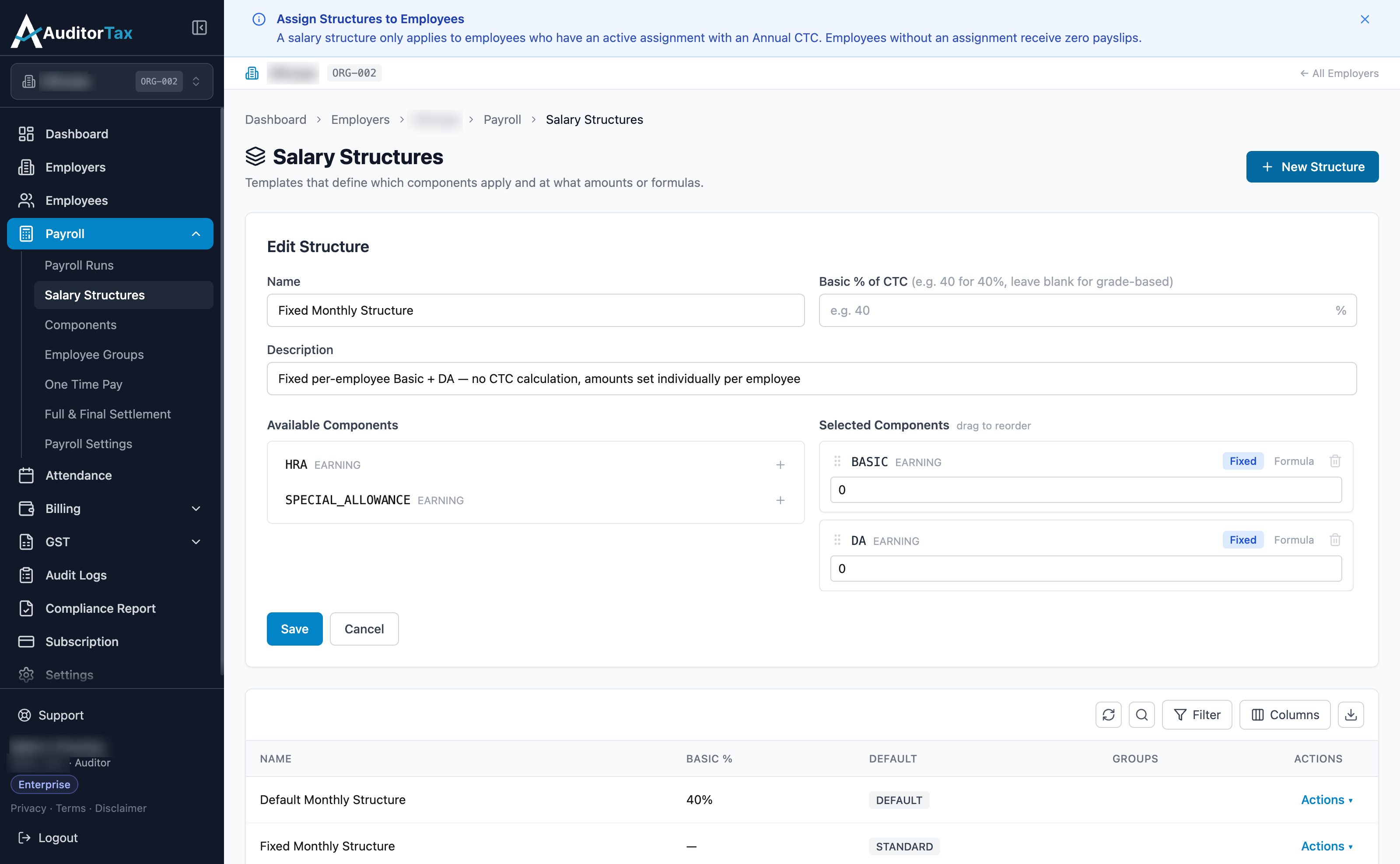
Task: Focus the Basic % of CTC field
Action: [1088, 311]
